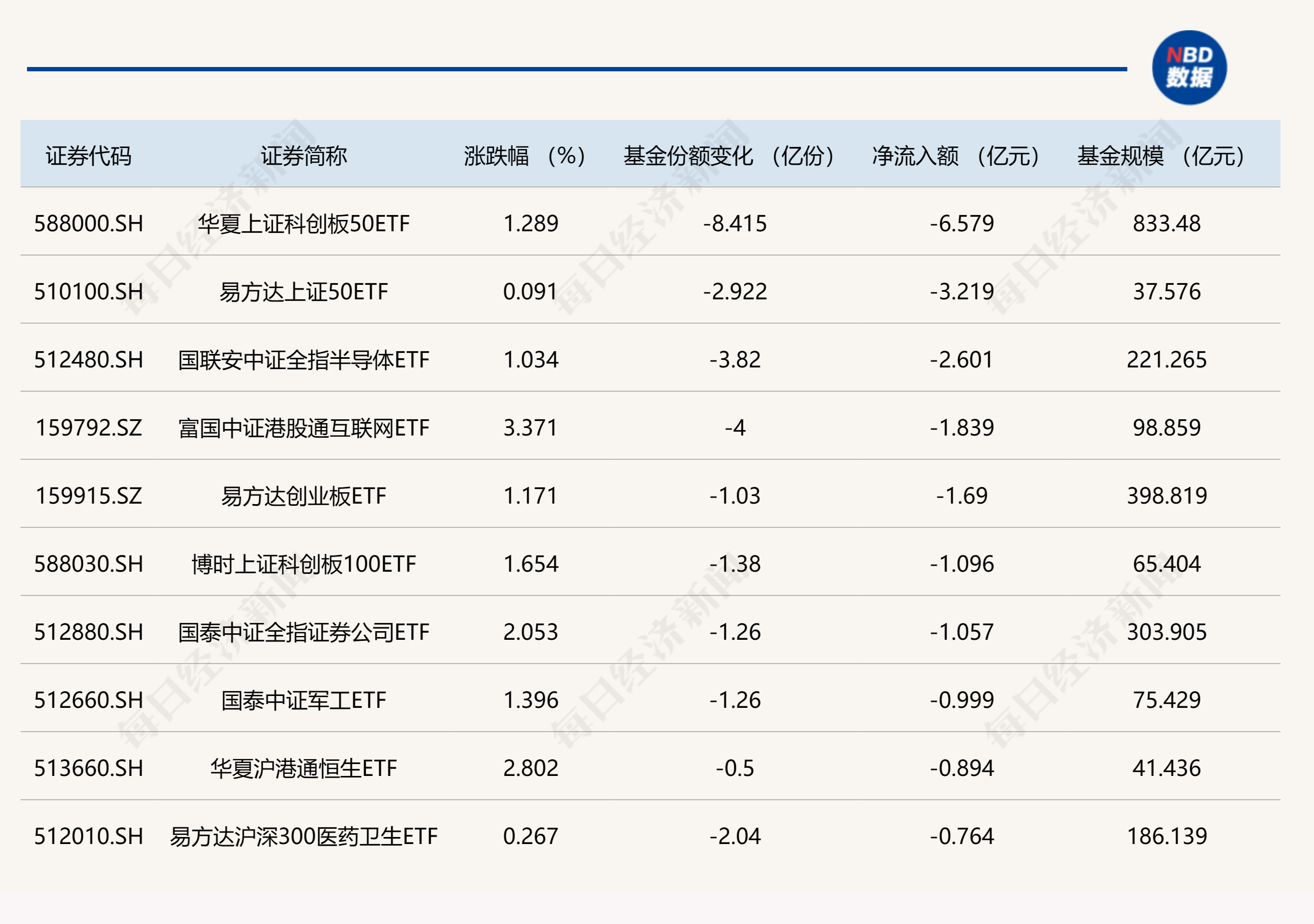Click the value 1.396
The width and height of the screenshot is (1314, 924).
click(x=531, y=700)
